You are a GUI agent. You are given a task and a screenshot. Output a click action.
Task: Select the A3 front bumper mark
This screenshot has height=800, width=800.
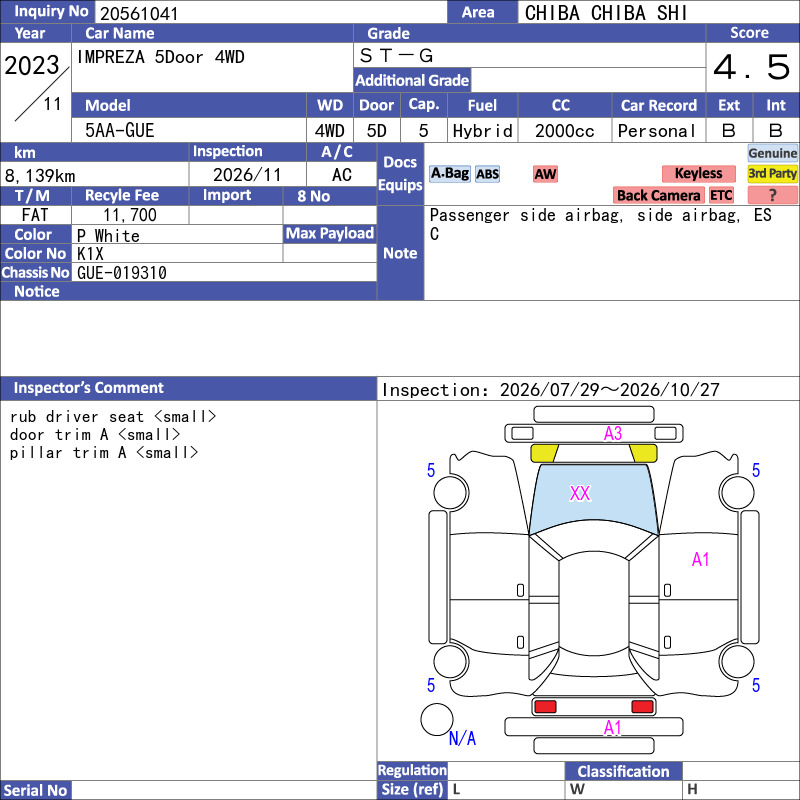613,434
